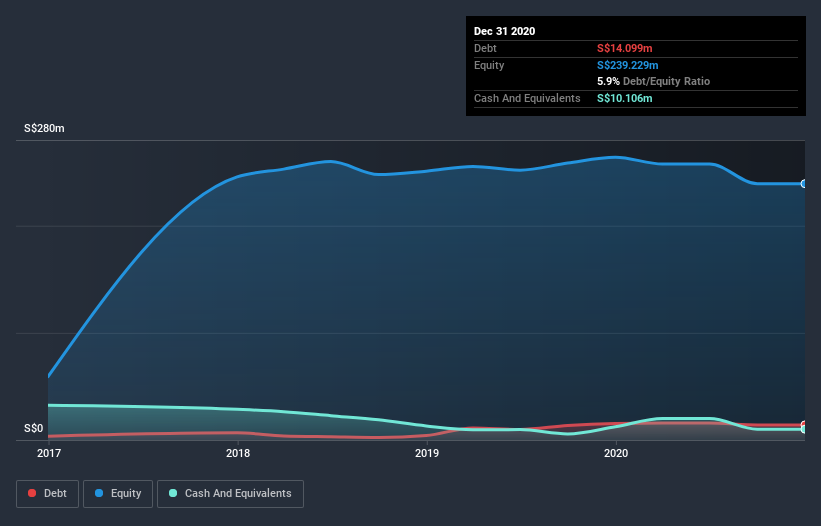Viewport: 821px width, 526px height.
Task: Click the 2020 x-axis label
Action: [x=616, y=453]
